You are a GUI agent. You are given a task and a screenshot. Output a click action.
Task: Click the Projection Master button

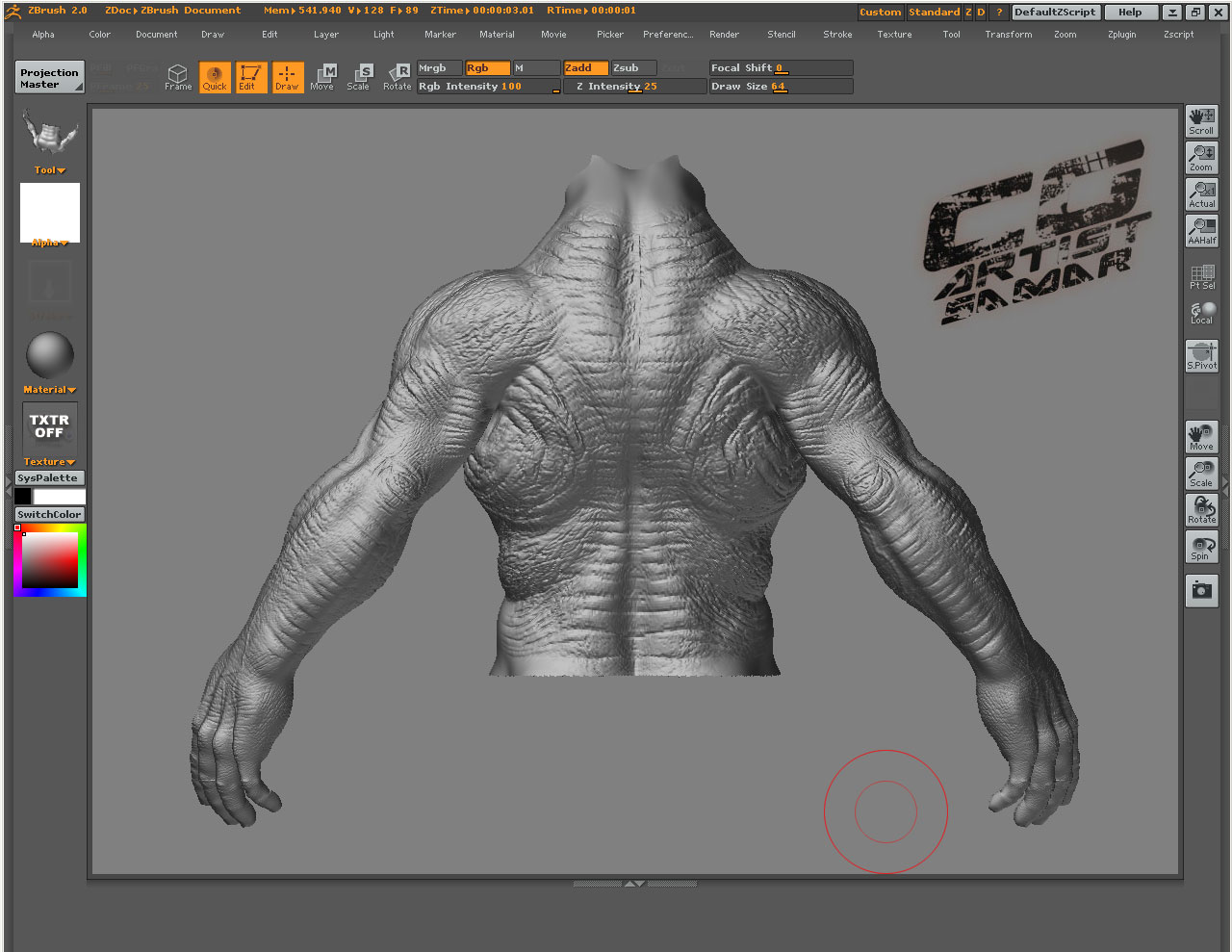(50, 78)
